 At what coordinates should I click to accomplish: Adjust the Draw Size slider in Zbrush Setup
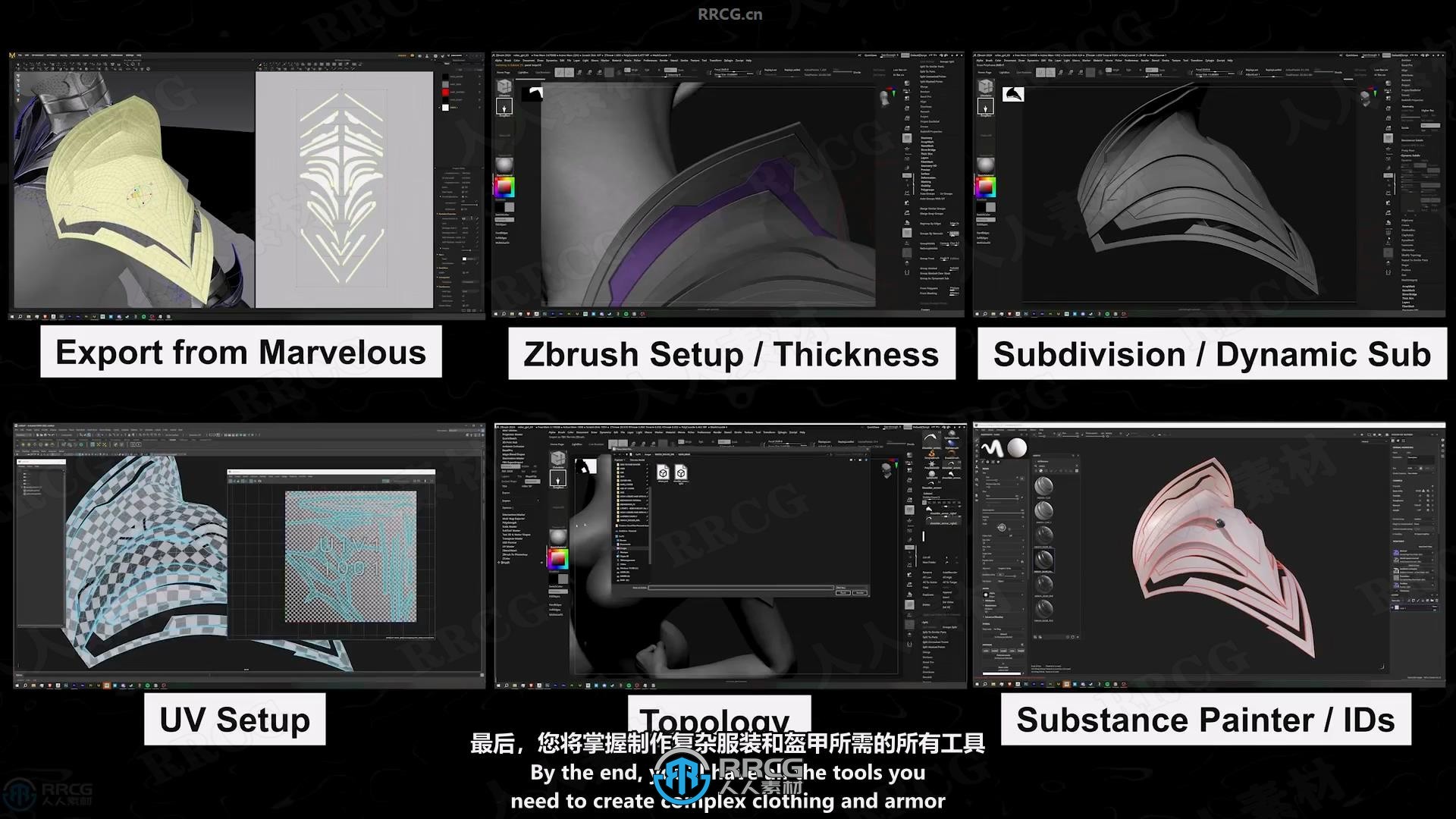coord(733,74)
